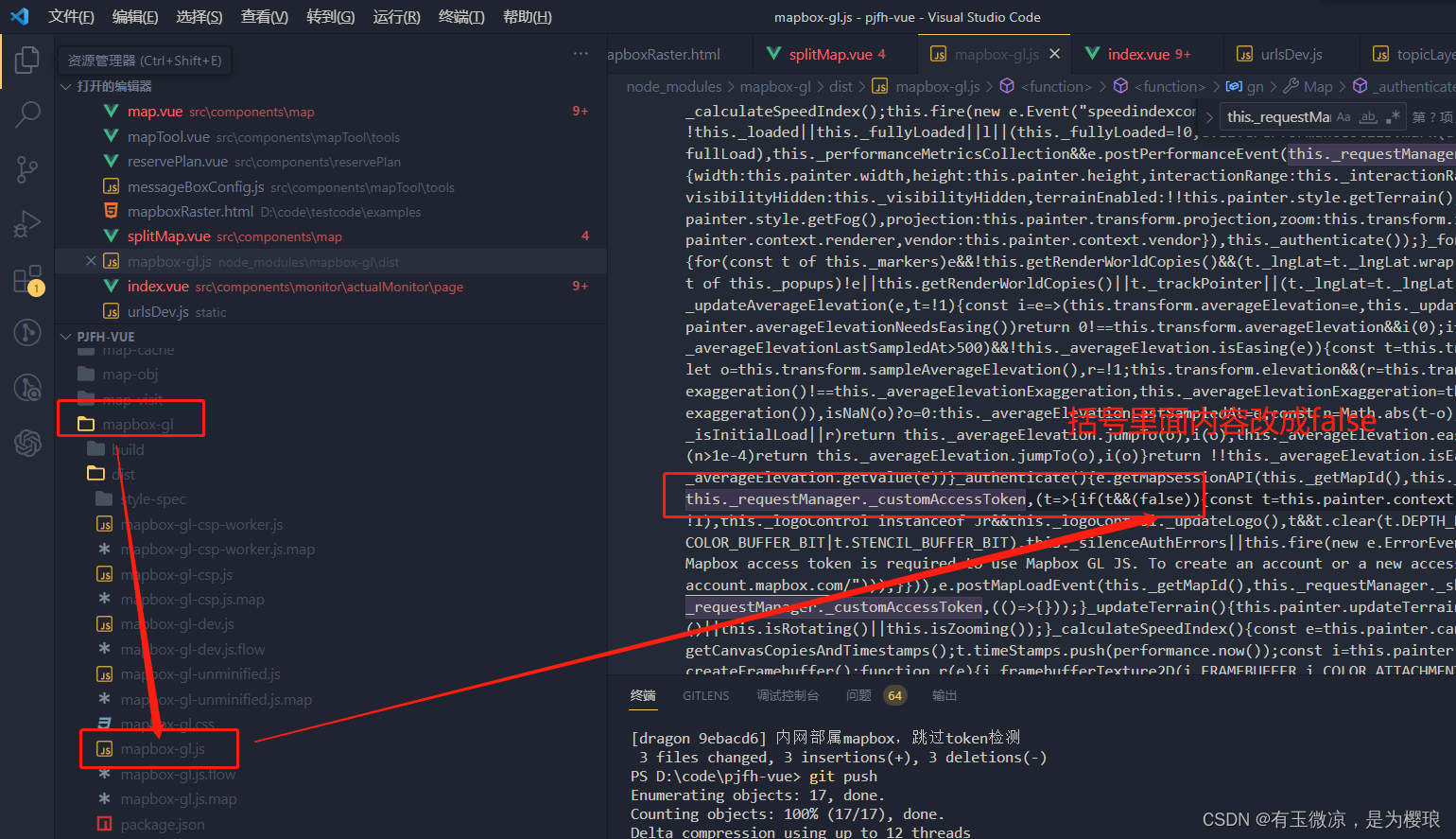Open mapbox-gl.js.map file
The height and width of the screenshot is (839, 1456).
click(x=179, y=799)
